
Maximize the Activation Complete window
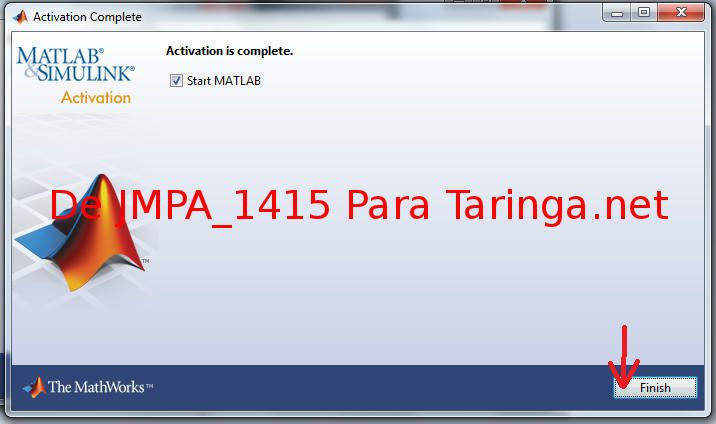(644, 13)
